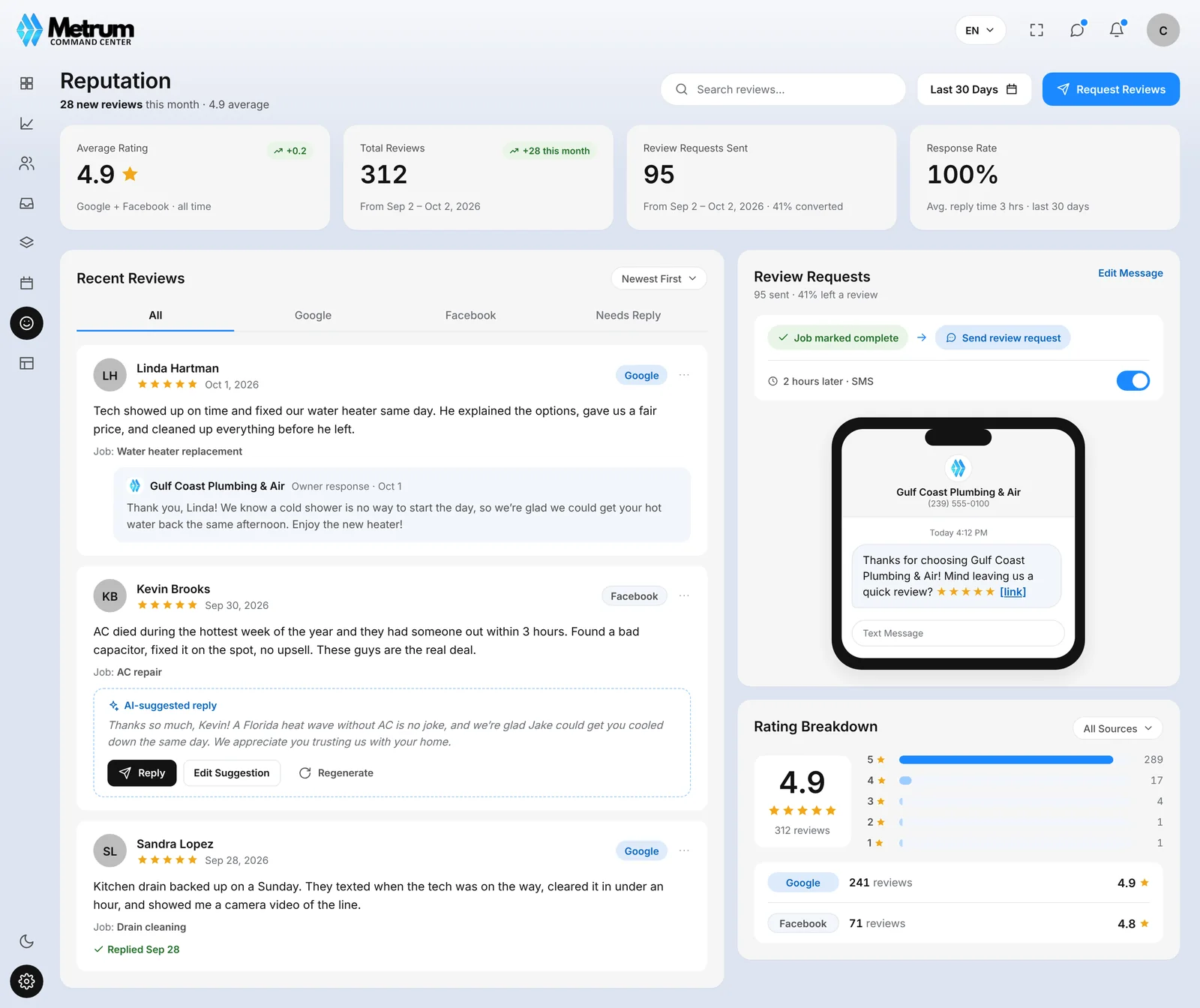Screen dimensions: 1200x1008
Task: Regenerate the AI-suggested reply
Action: coord(336,772)
